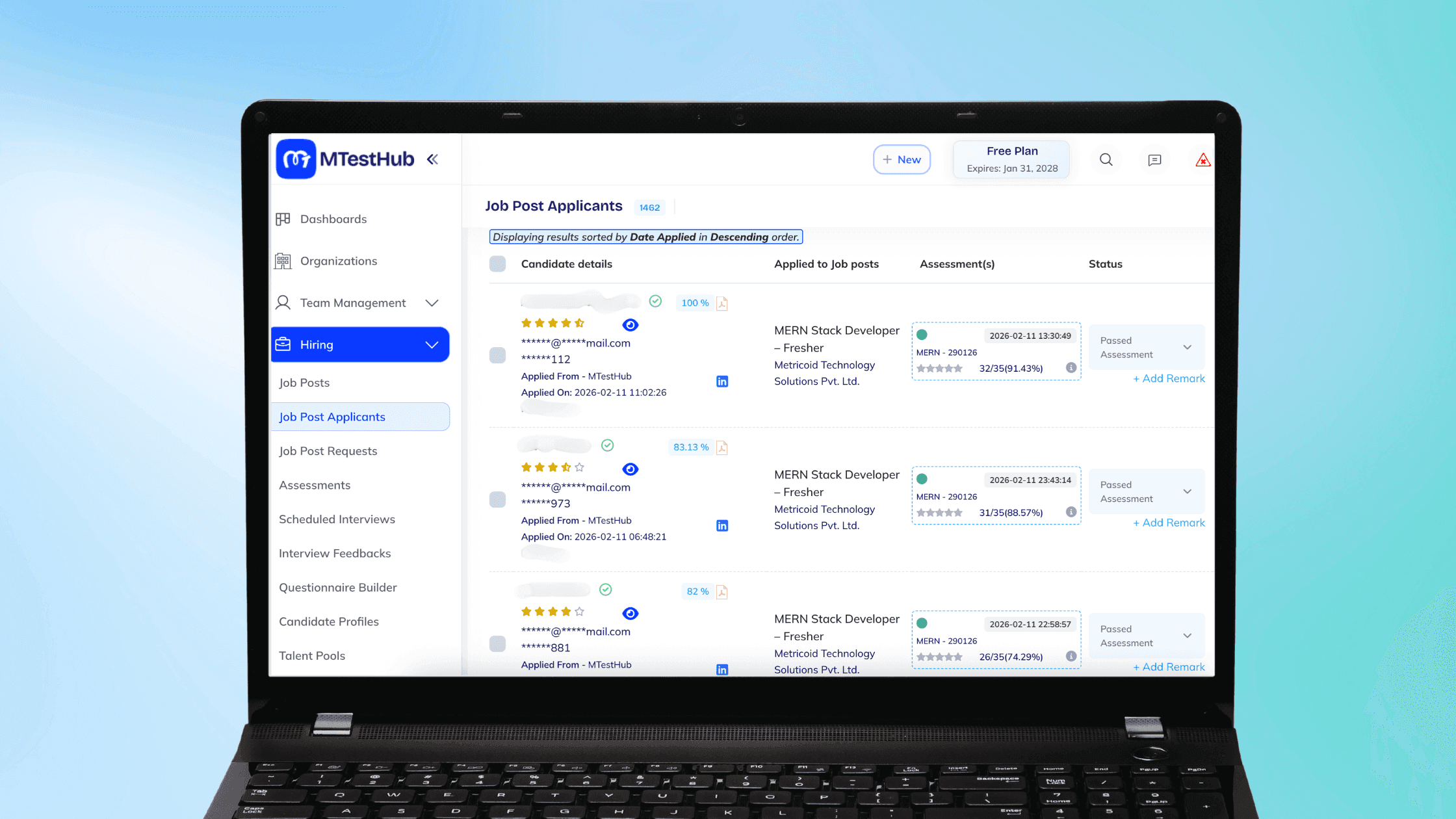This screenshot has height=819, width=1456.
Task: Open LinkedIn icon for applicant ending 973
Action: point(722,526)
